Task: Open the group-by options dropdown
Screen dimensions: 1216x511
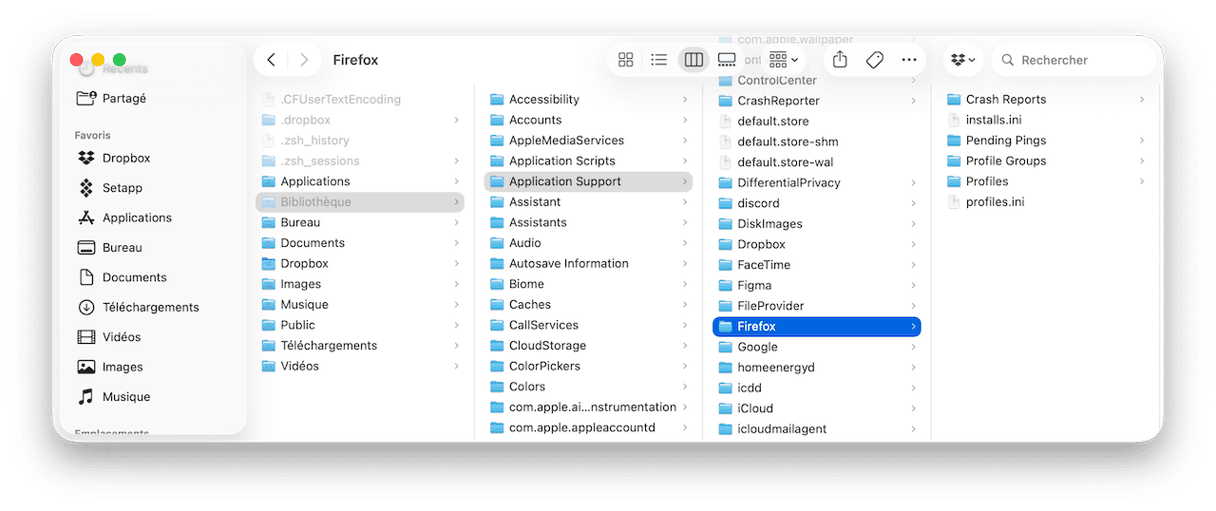Action: click(x=783, y=60)
